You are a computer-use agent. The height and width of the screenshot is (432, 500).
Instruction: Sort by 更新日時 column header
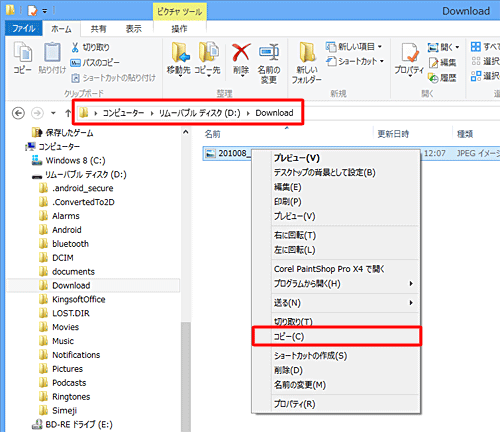click(393, 134)
